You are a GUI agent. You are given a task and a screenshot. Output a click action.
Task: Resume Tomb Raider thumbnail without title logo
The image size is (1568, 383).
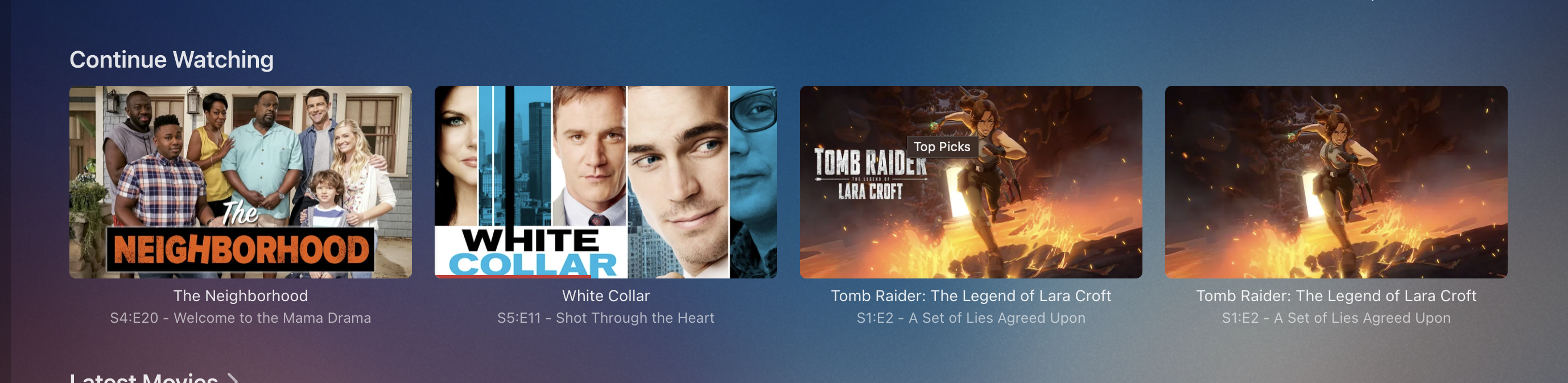(x=1336, y=182)
